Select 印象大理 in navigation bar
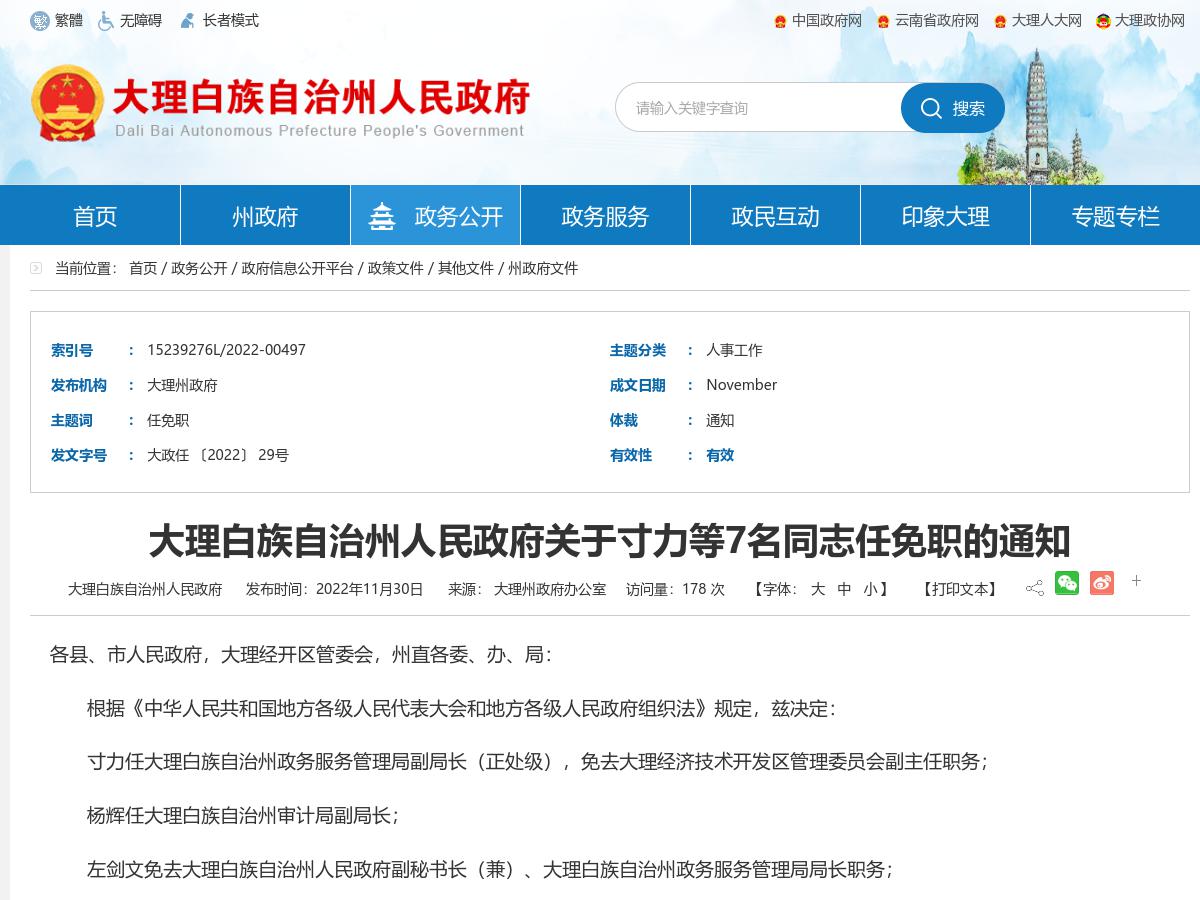 pyautogui.click(x=945, y=214)
